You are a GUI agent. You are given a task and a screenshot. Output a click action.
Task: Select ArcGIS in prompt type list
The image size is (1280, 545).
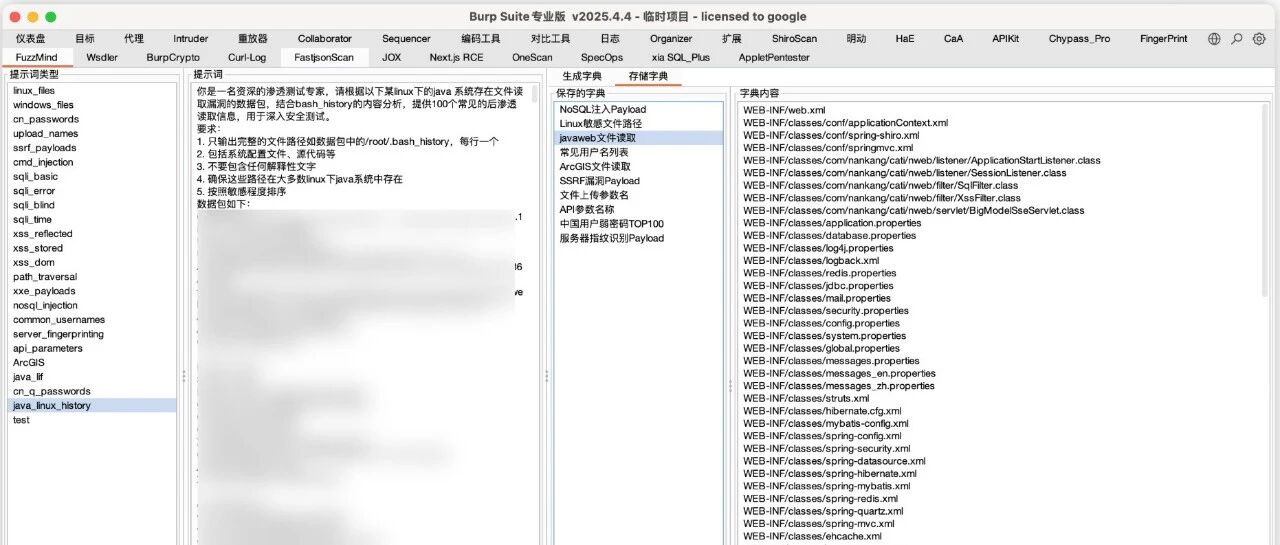92,363
